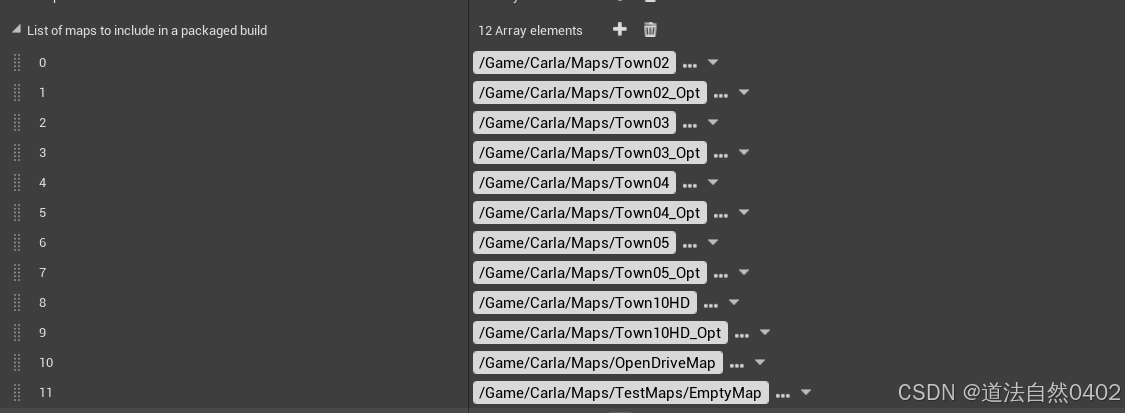Edit the Town03 map path field
This screenshot has height=413, width=1125.
coord(574,123)
